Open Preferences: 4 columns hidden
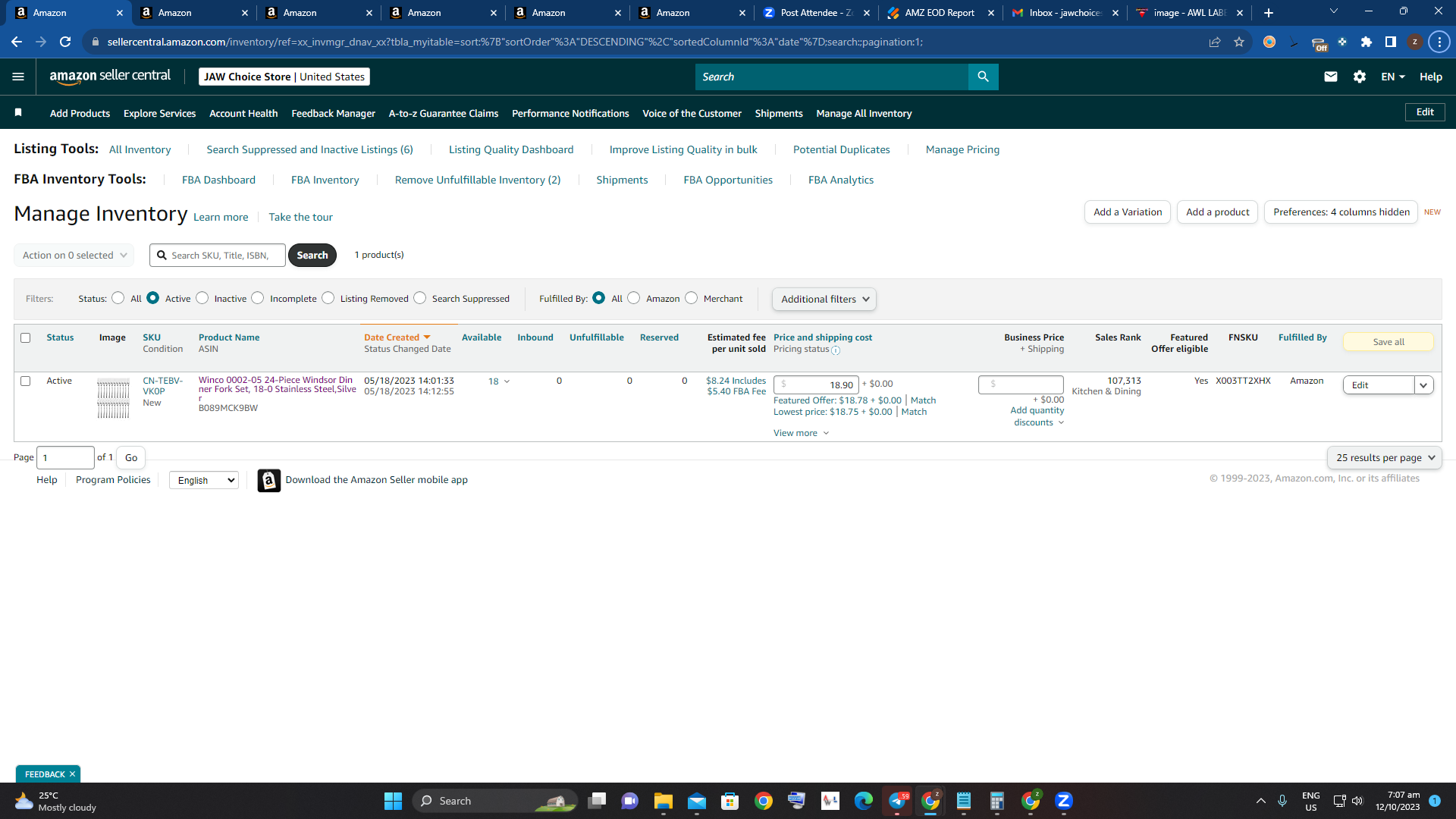The height and width of the screenshot is (819, 1456). coord(1341,212)
